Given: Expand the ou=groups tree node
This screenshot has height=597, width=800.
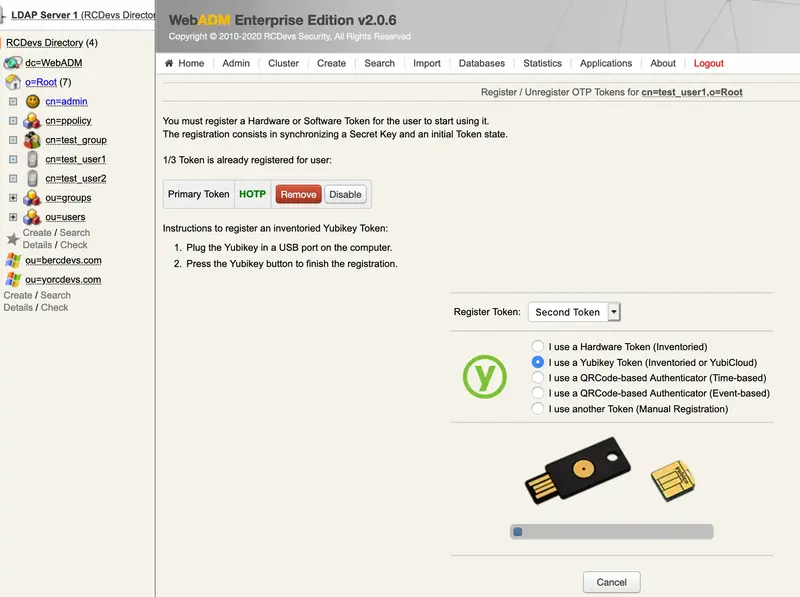Looking at the screenshot, I should (13, 198).
